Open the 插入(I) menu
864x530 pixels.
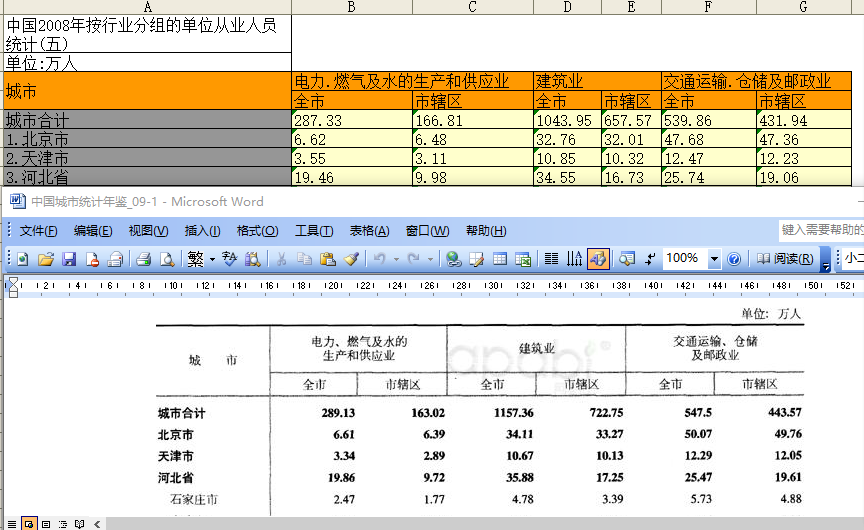tap(202, 231)
